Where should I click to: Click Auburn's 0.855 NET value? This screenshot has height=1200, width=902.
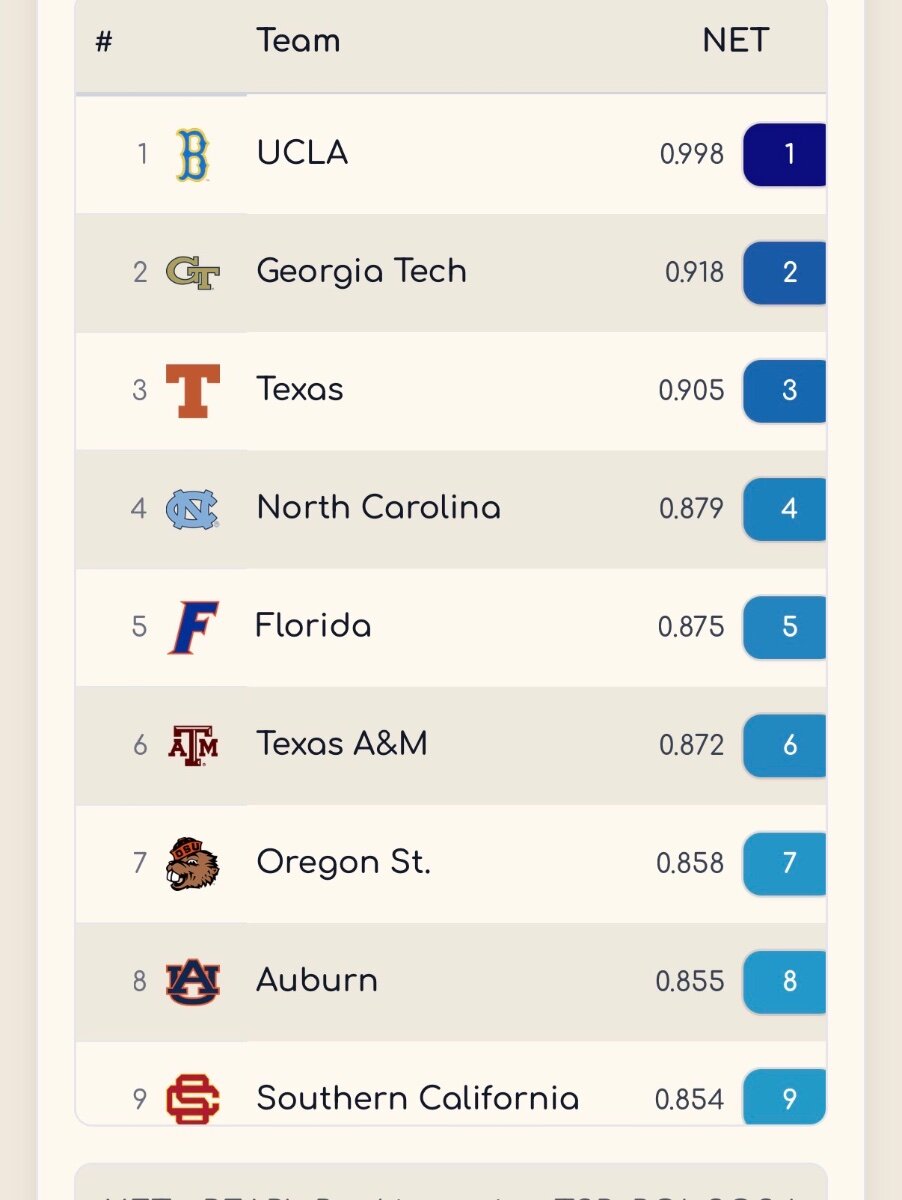point(690,981)
